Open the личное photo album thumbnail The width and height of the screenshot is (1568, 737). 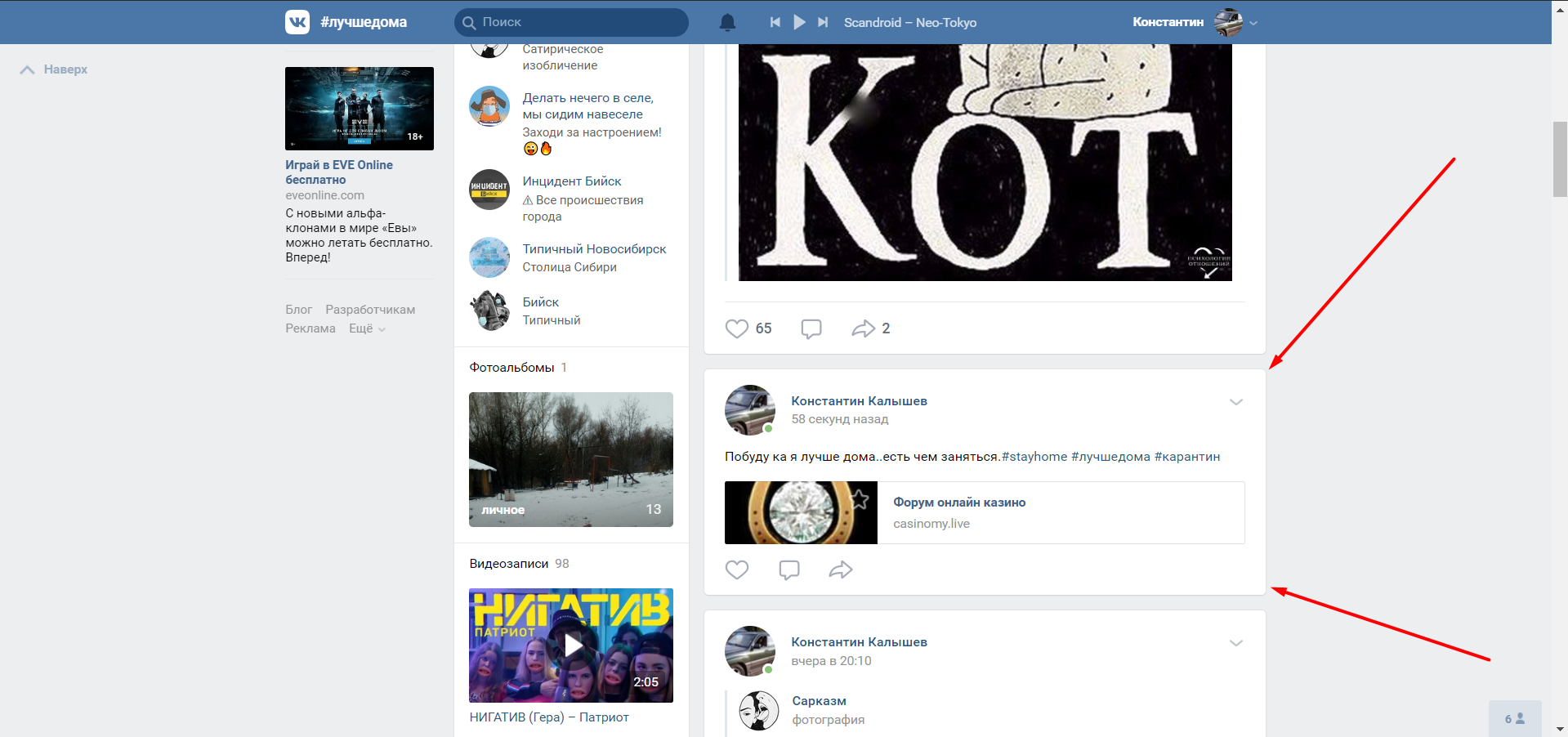[x=570, y=459]
